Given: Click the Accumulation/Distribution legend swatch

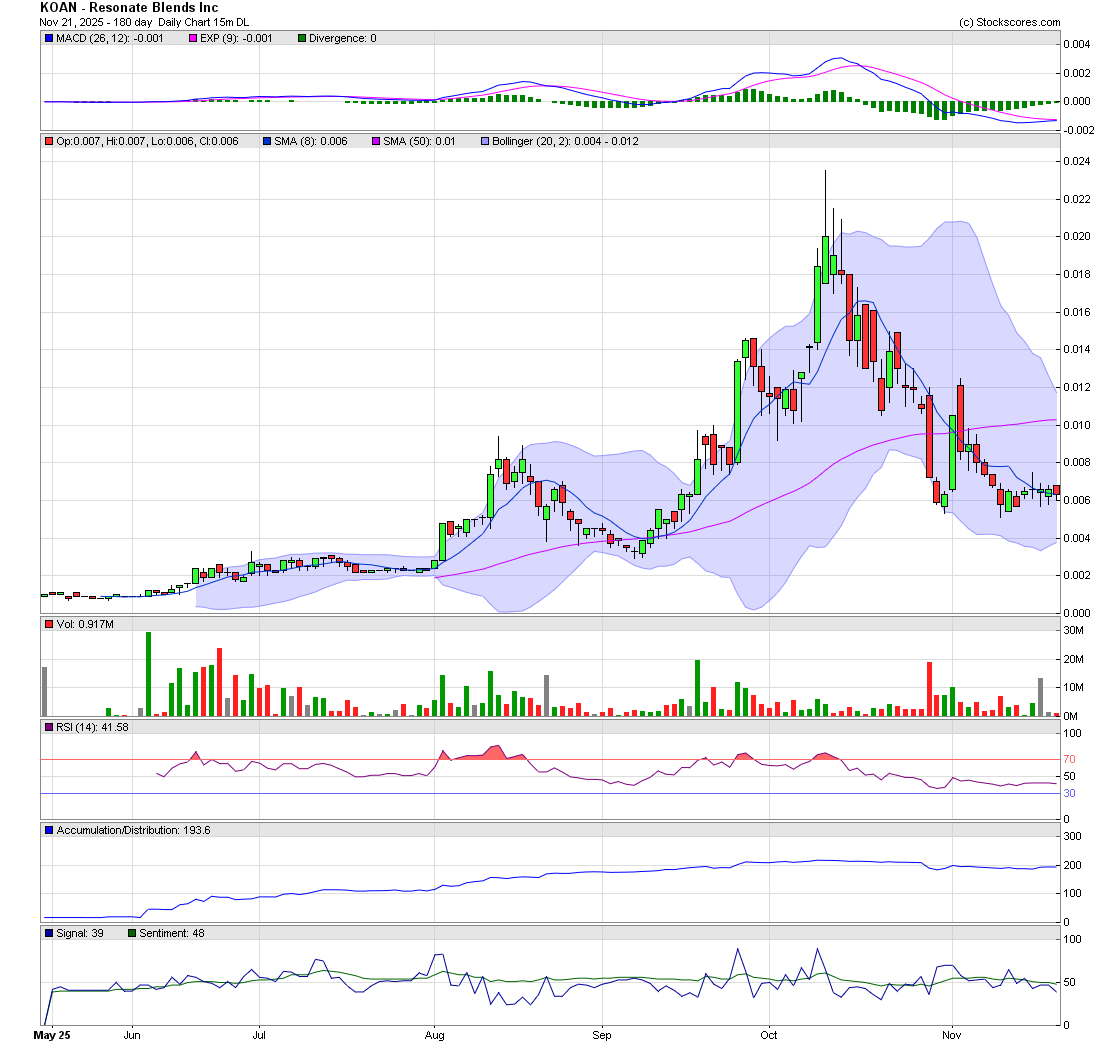Looking at the screenshot, I should pyautogui.click(x=49, y=830).
